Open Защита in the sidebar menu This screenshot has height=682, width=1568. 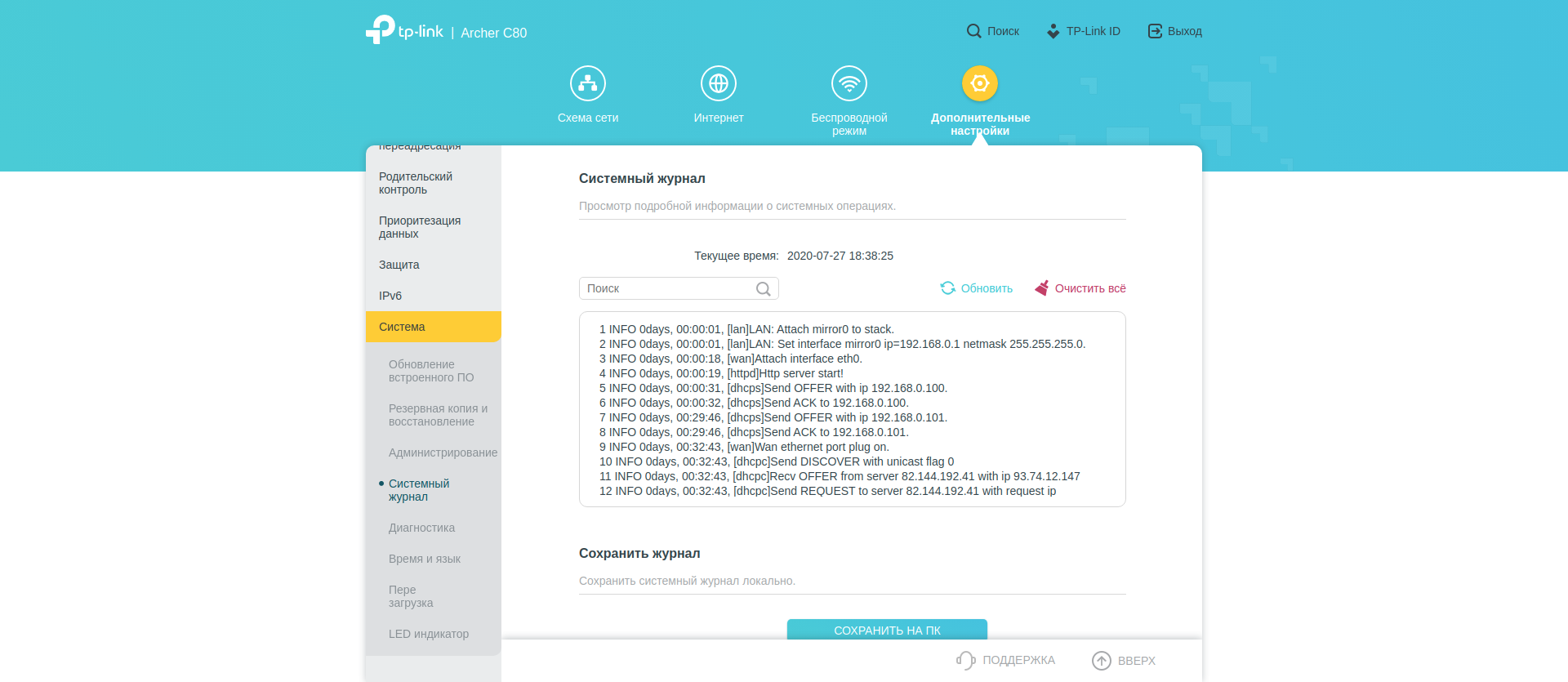point(399,265)
